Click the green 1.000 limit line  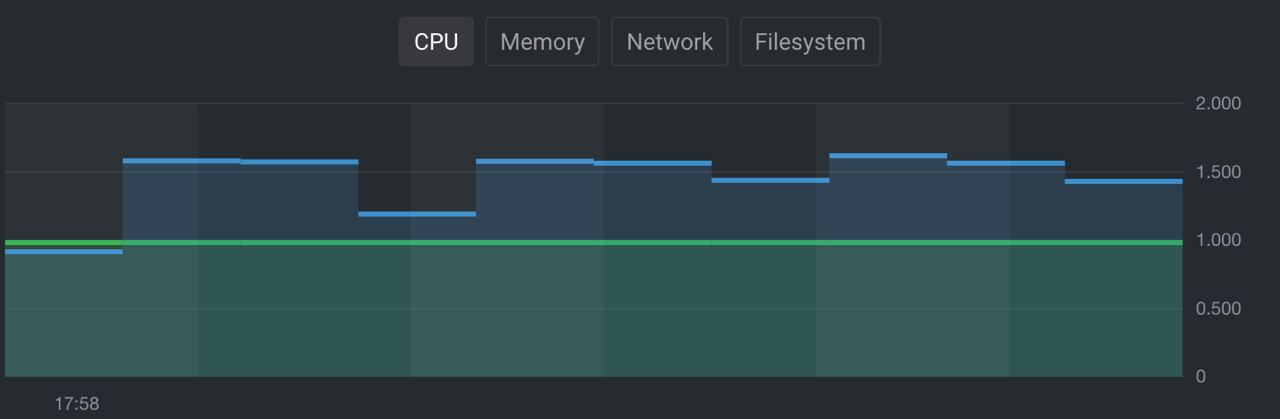point(593,242)
